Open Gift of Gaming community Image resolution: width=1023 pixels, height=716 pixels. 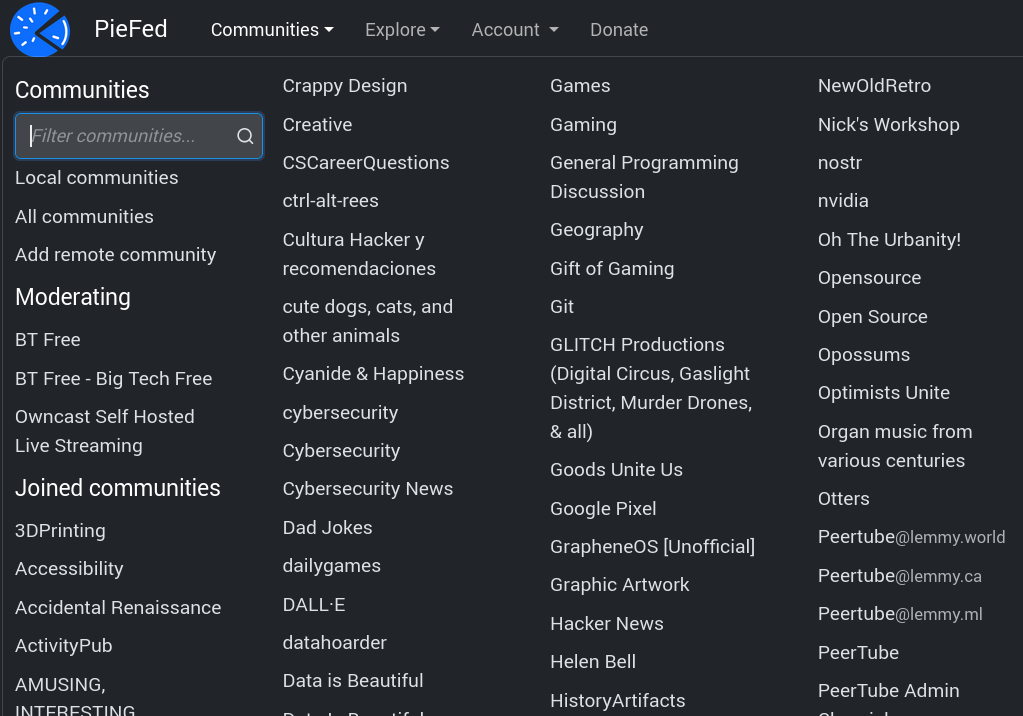coord(612,269)
